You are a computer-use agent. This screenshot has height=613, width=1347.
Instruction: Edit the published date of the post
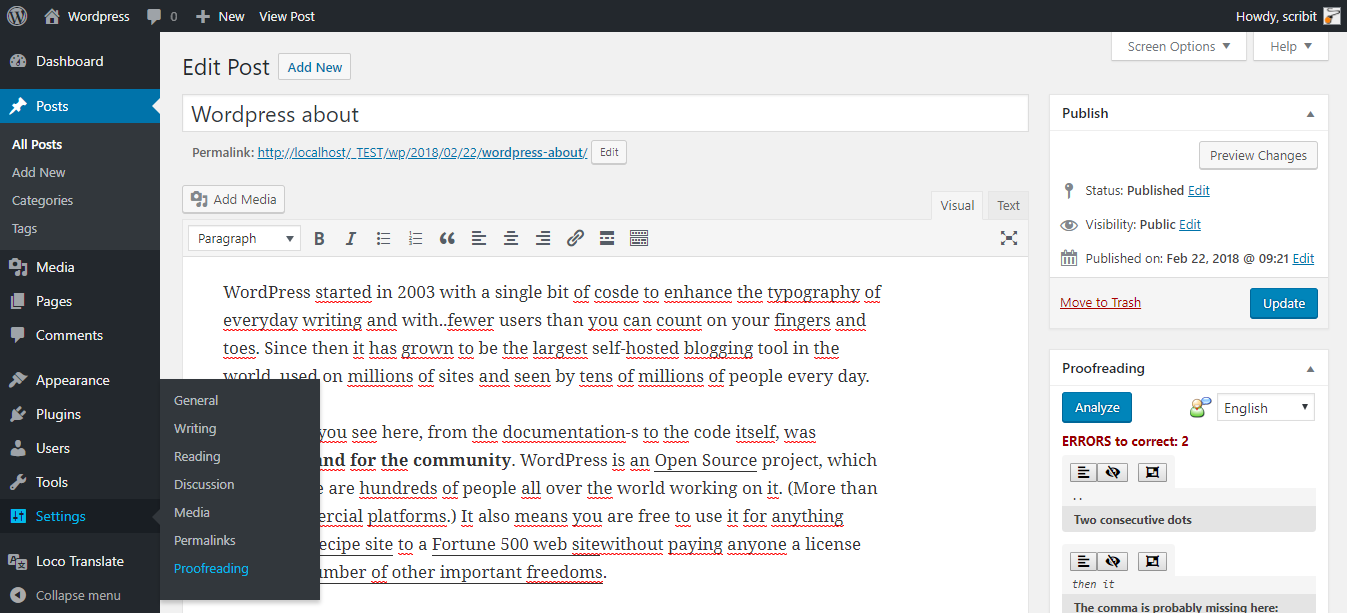pos(1303,258)
